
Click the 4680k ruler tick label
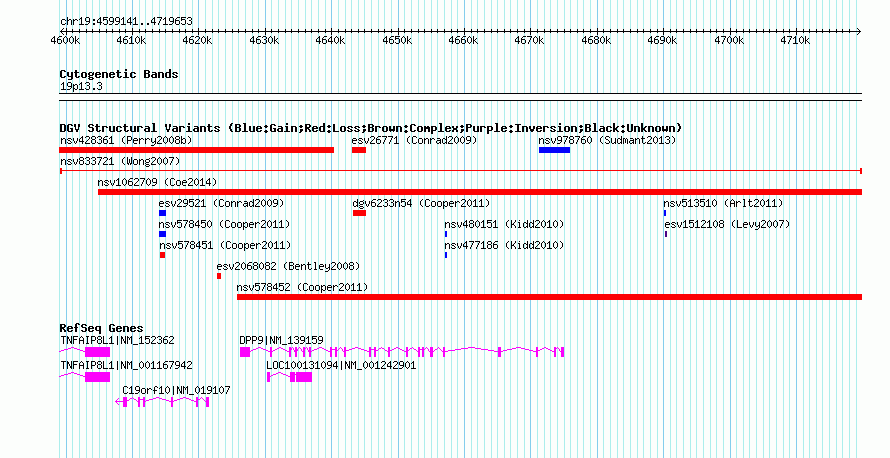coord(596,41)
